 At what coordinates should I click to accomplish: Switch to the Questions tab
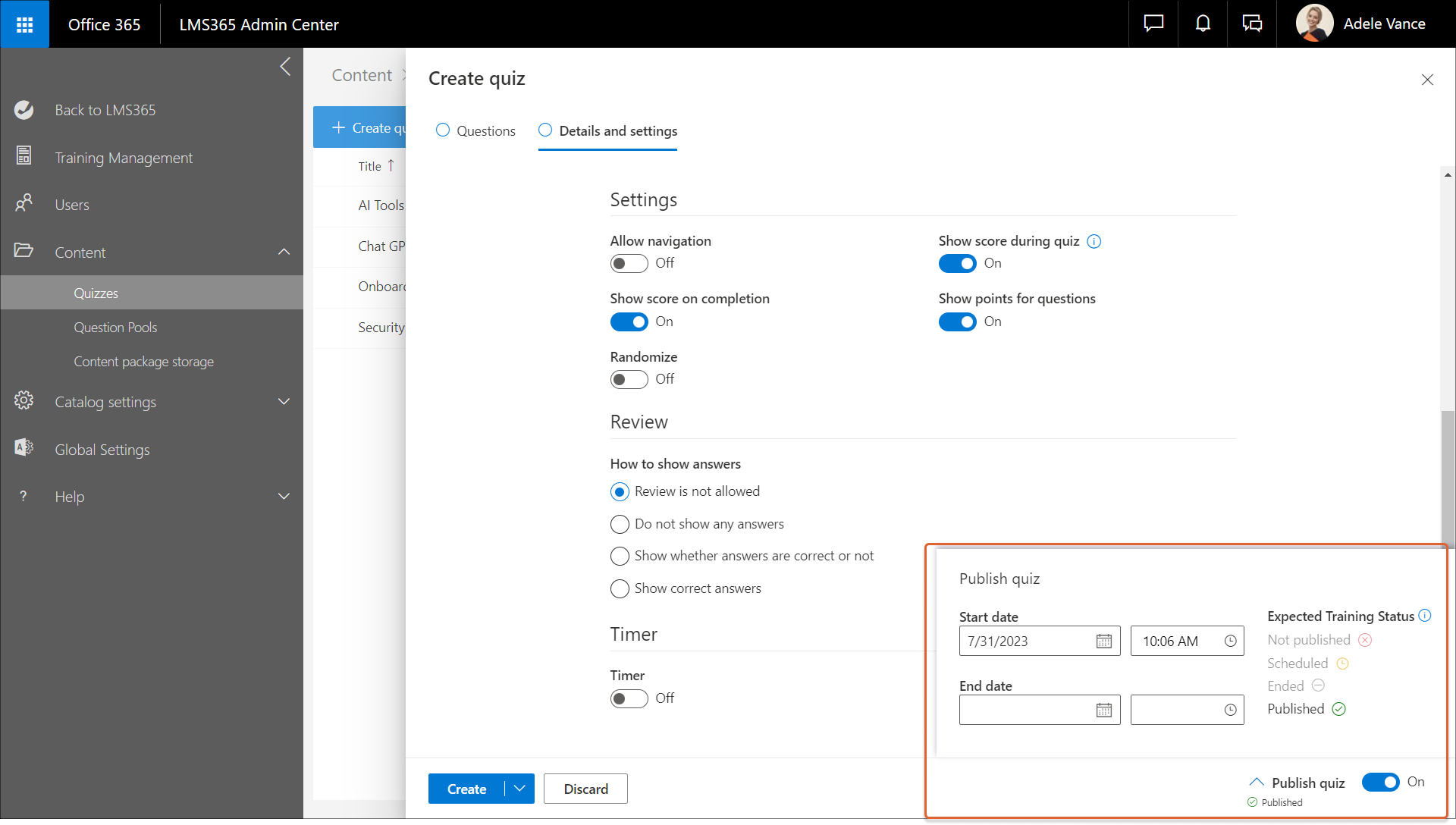pos(475,130)
